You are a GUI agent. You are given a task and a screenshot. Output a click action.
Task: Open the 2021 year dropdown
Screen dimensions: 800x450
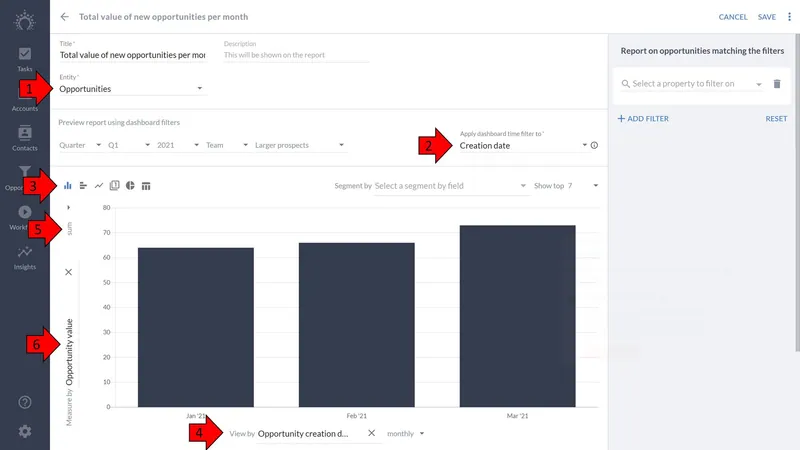(178, 145)
